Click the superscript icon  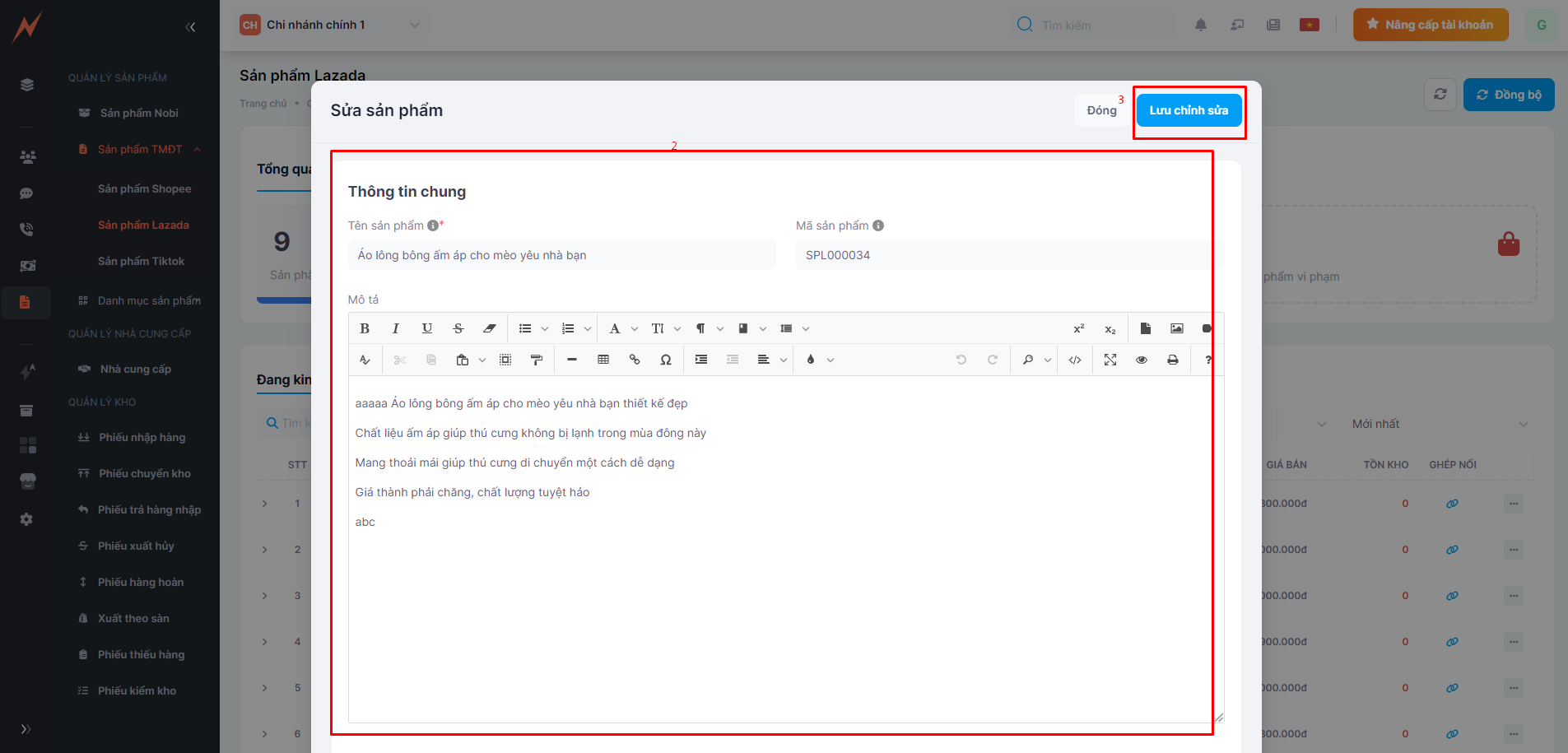coord(1079,328)
